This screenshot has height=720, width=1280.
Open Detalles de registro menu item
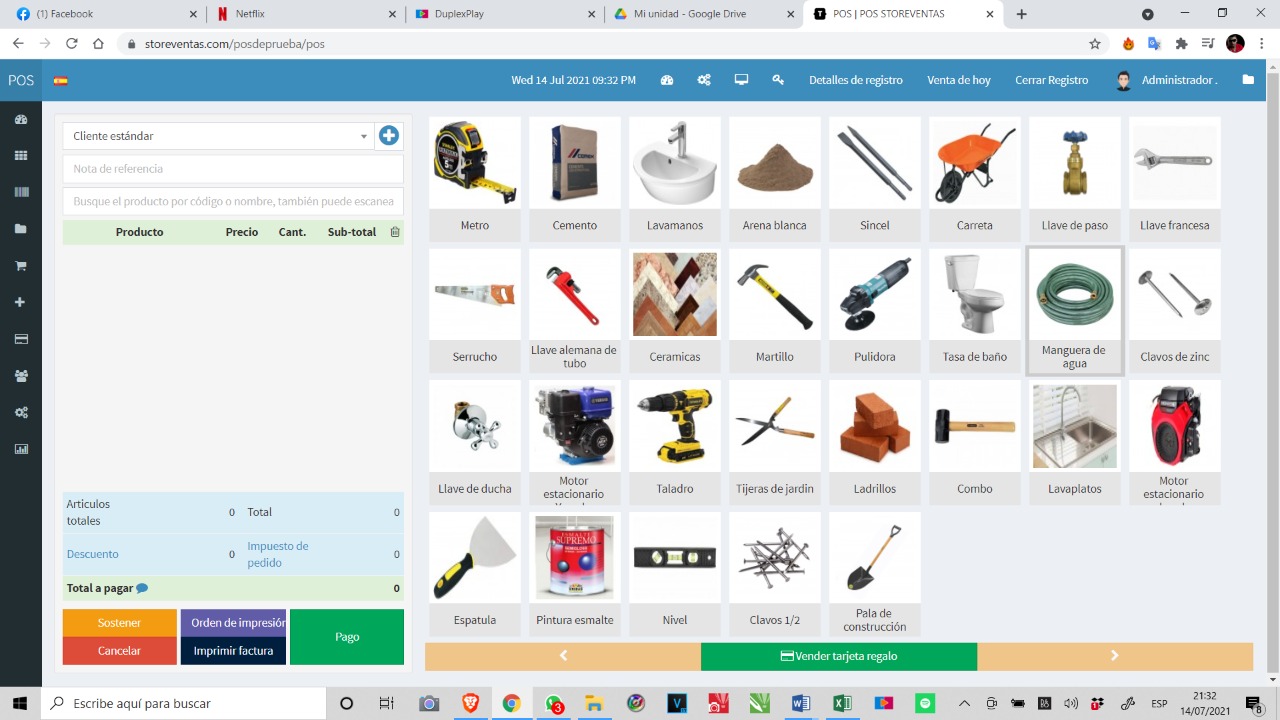pos(855,80)
